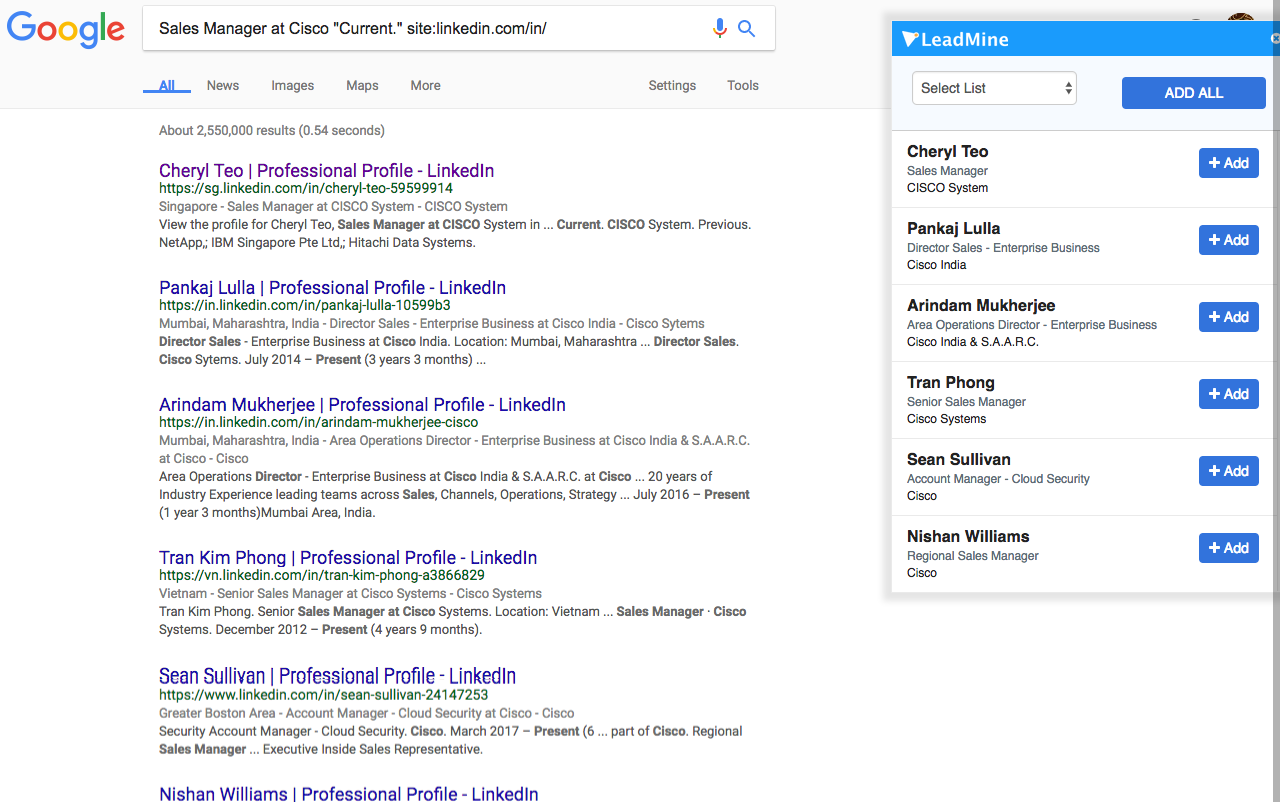Add Nishan Williams to leads
Image resolution: width=1280 pixels, height=802 pixels.
tap(1228, 548)
